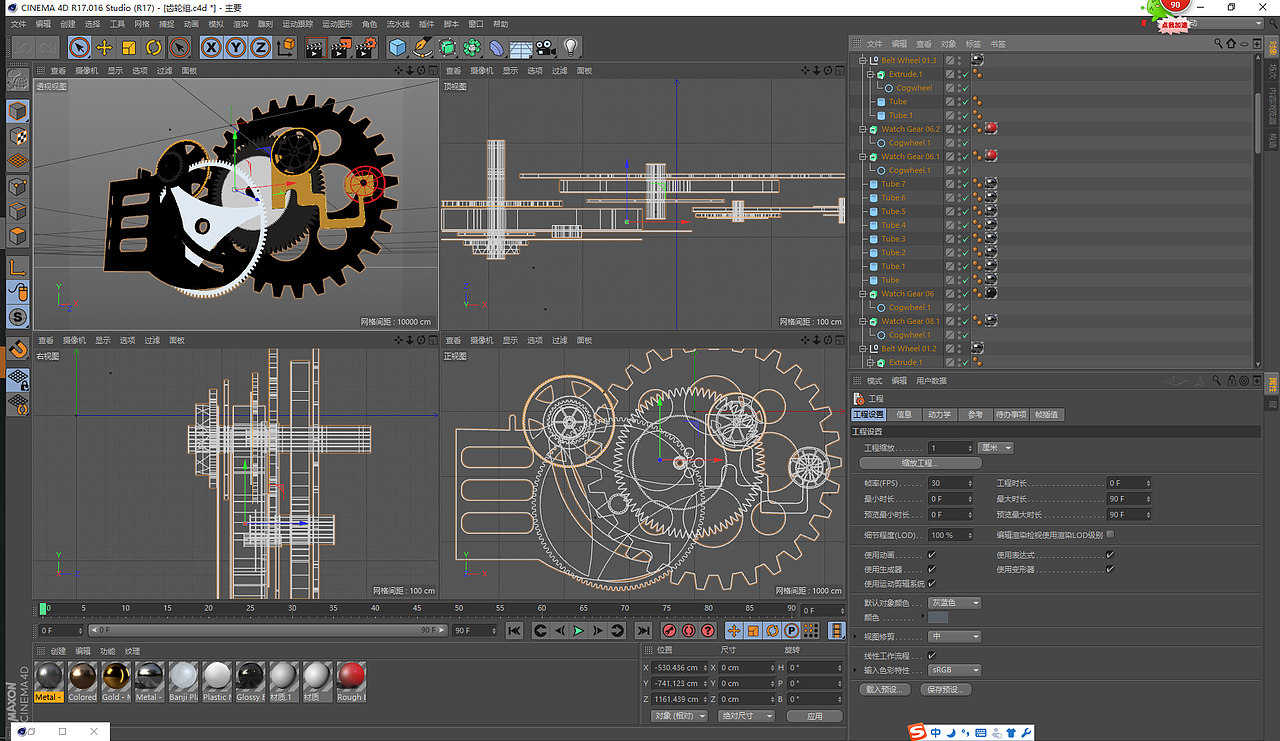
Task: Click the 颜色 color swatch
Action: pyautogui.click(x=938, y=617)
